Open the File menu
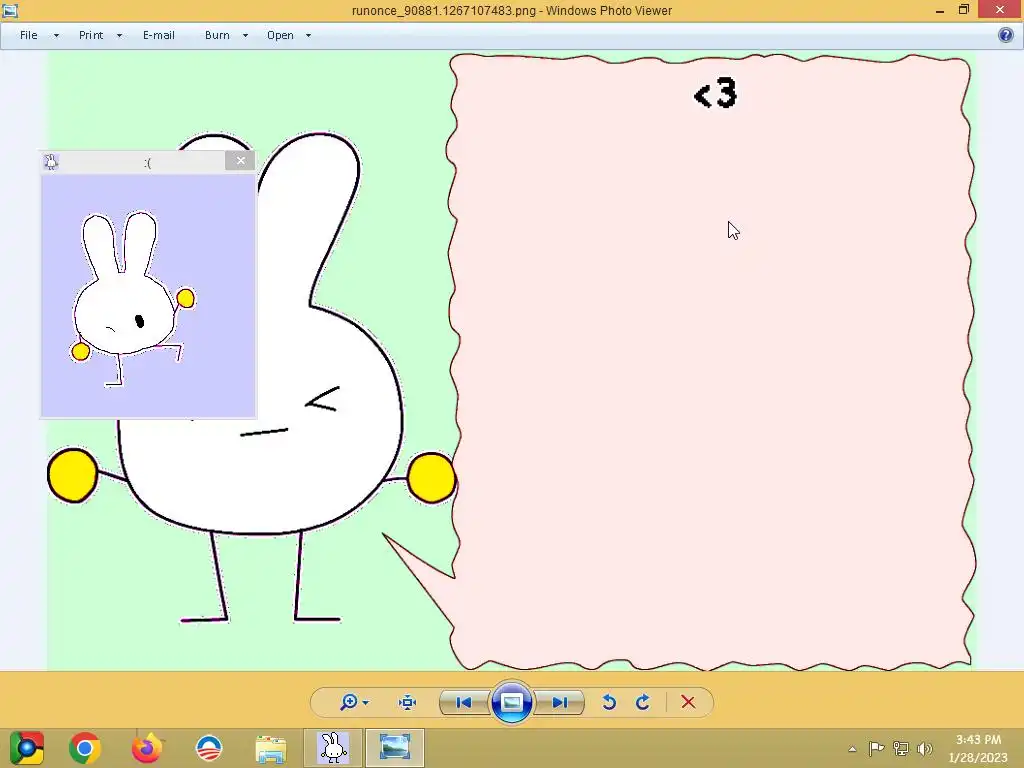Image resolution: width=1024 pixels, height=768 pixels. tap(29, 35)
